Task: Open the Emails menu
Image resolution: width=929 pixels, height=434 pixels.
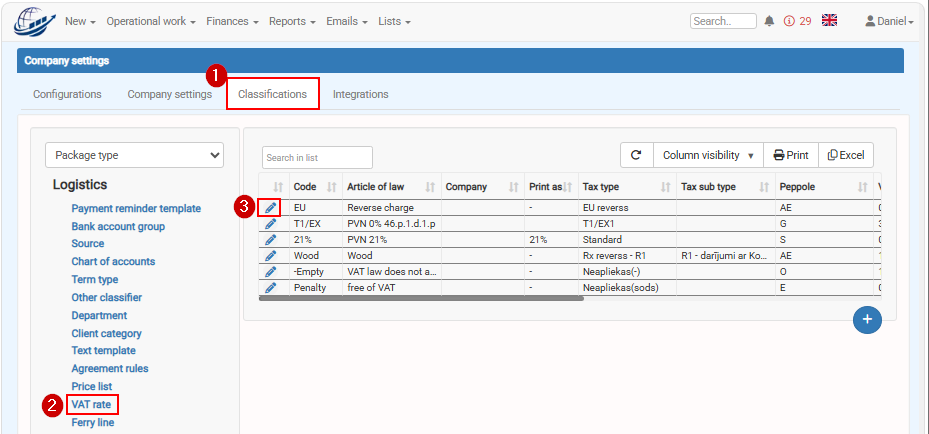Action: (347, 21)
